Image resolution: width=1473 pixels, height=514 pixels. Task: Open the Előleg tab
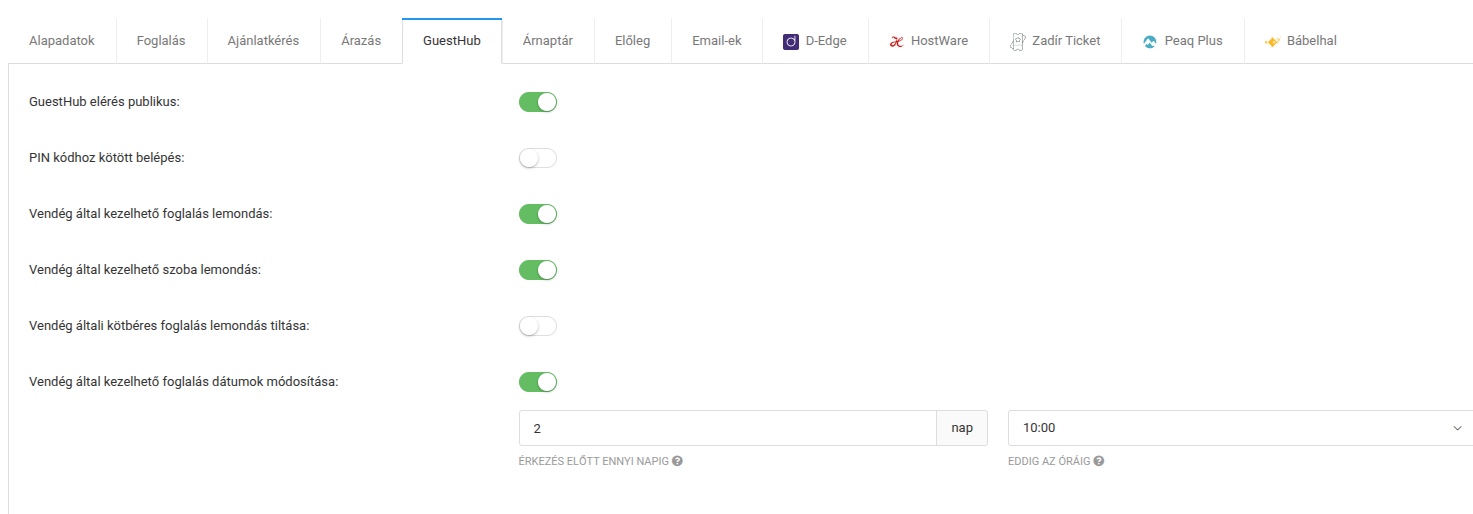(x=632, y=41)
